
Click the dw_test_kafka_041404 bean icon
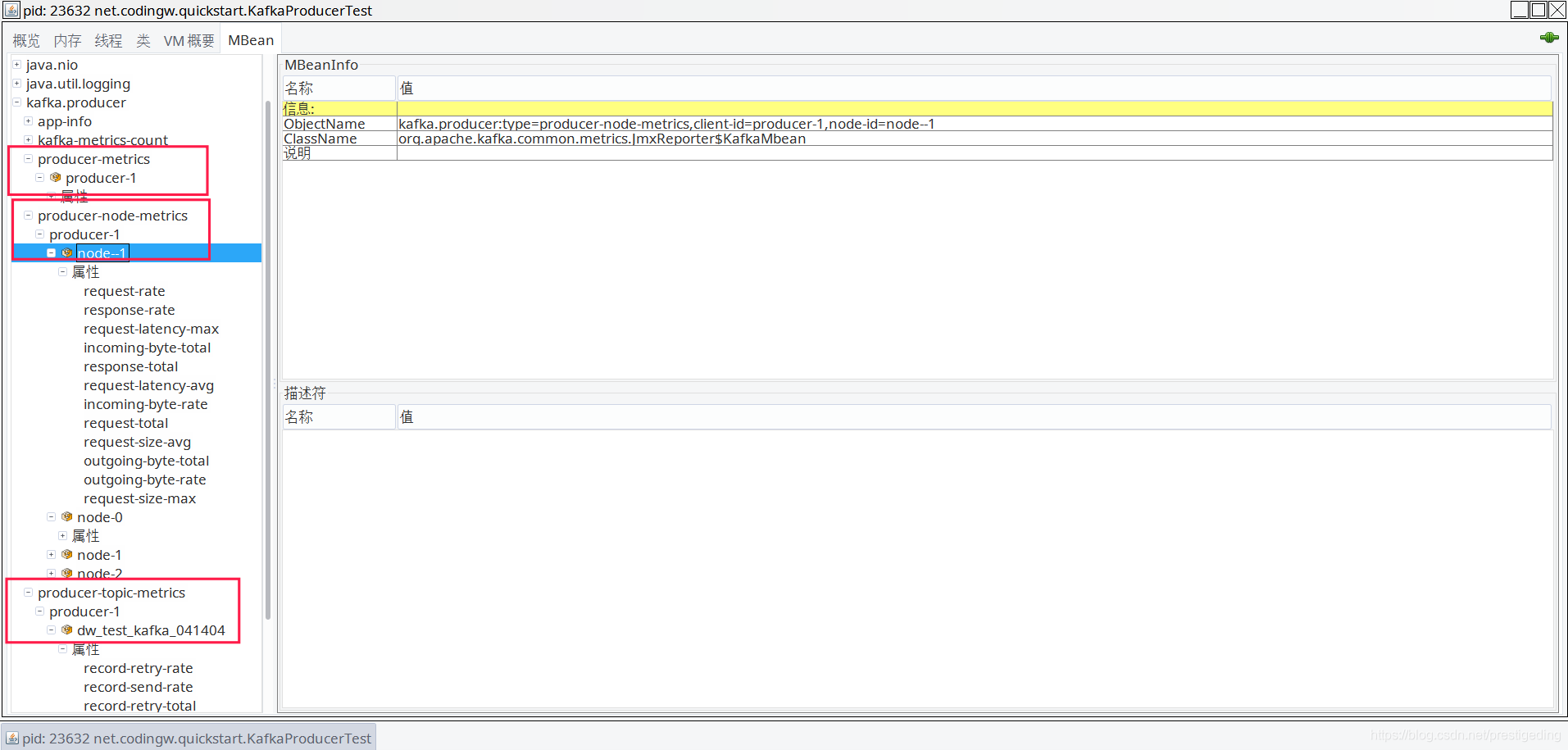pos(67,630)
